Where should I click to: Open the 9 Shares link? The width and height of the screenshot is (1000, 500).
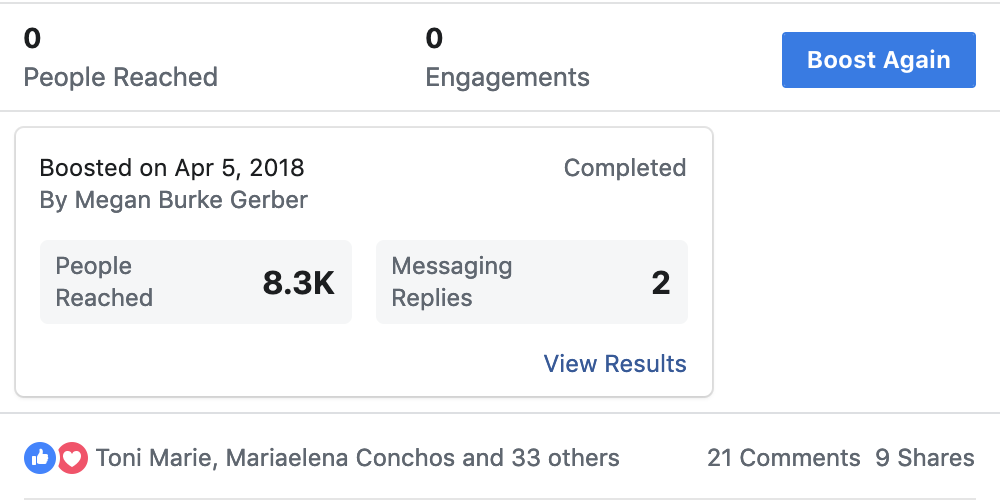point(924,458)
